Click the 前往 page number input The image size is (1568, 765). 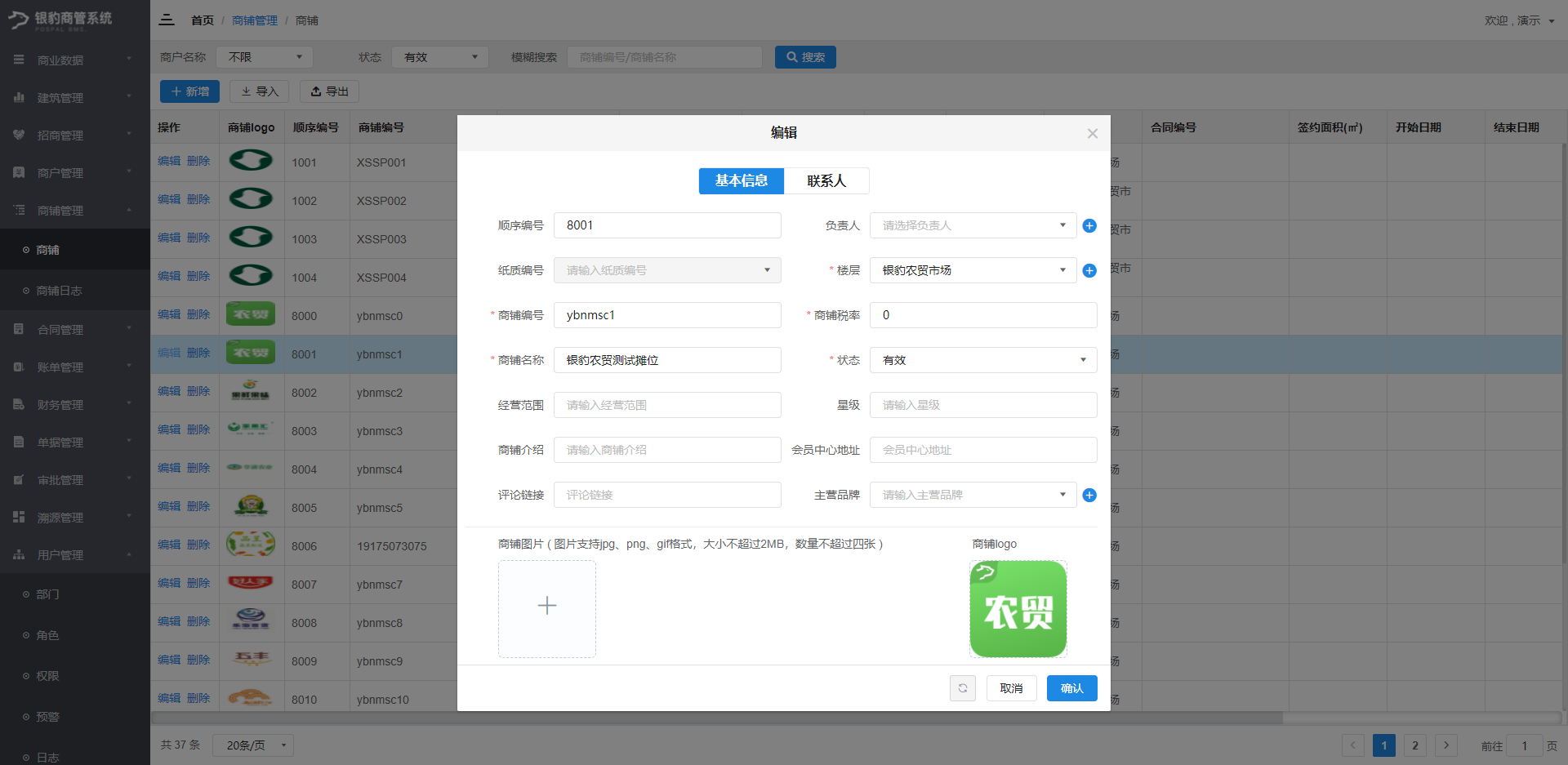point(1524,745)
